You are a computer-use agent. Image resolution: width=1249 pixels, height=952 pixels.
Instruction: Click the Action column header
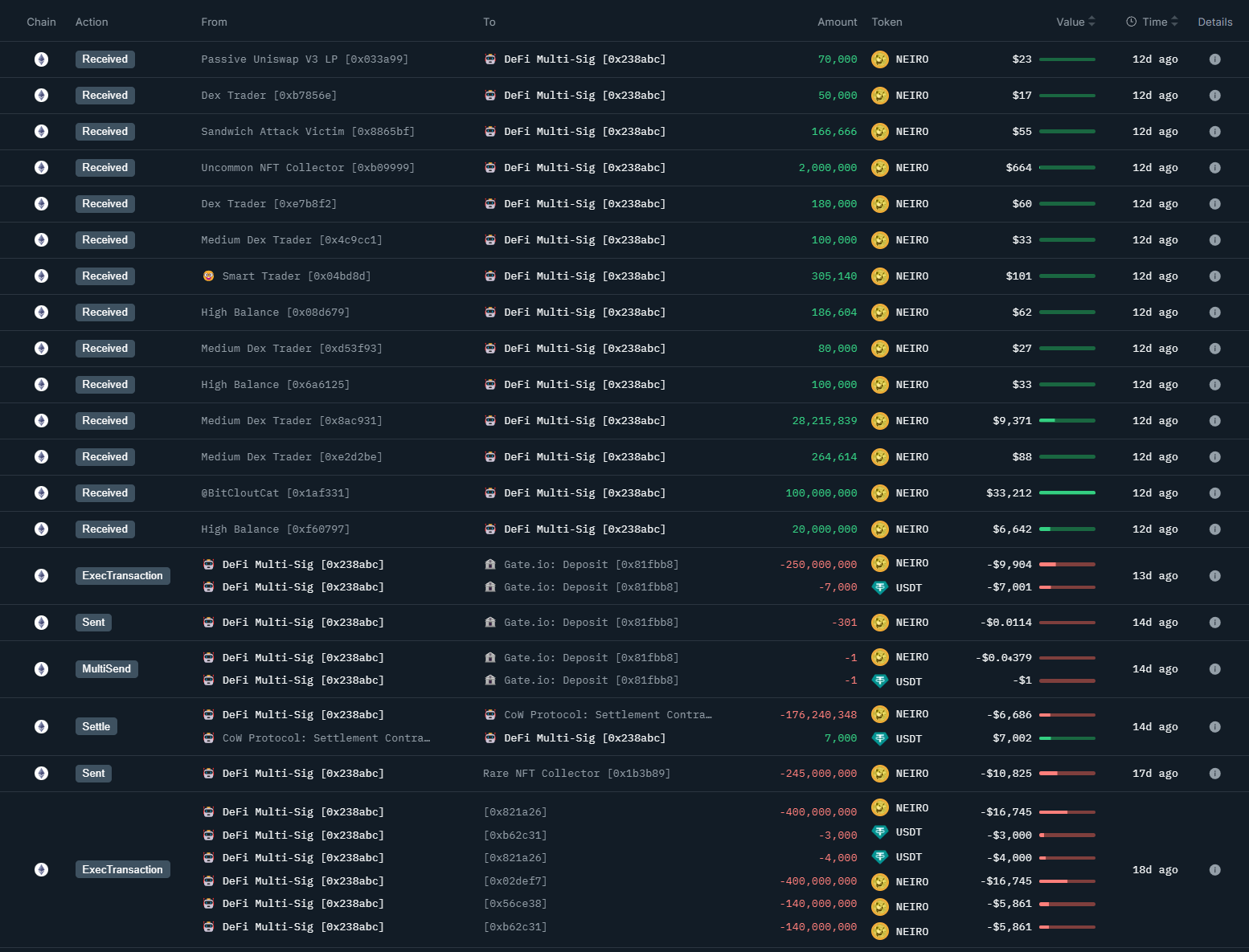[x=92, y=22]
